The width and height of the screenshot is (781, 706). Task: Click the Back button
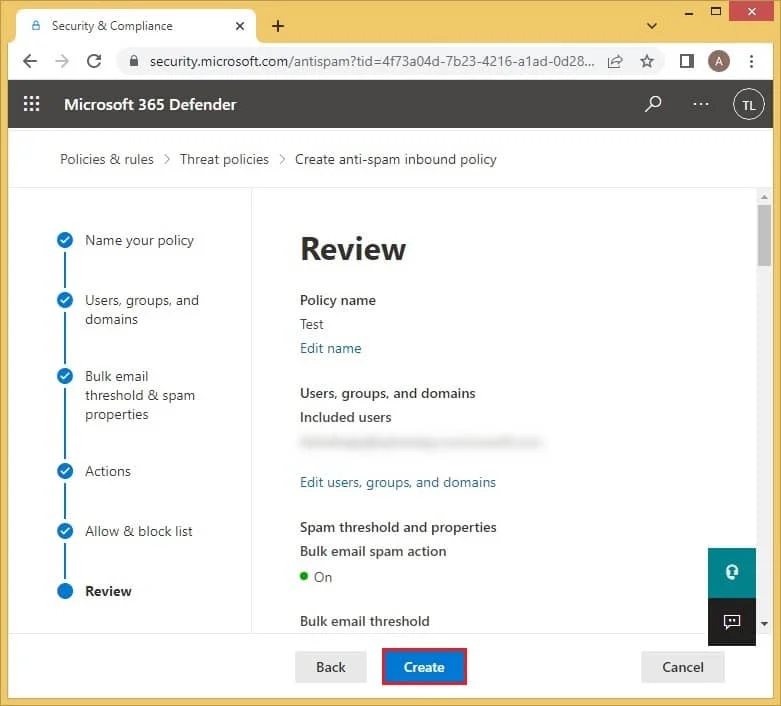click(331, 667)
